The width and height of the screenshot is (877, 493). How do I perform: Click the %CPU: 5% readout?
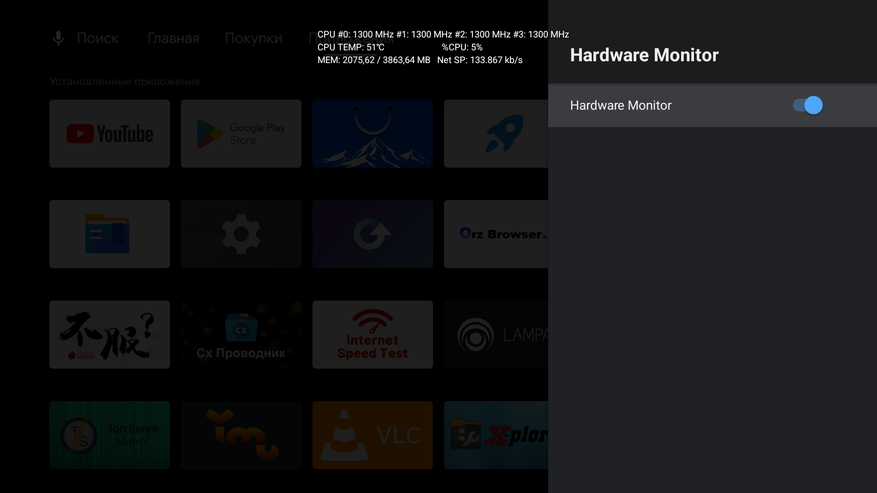462,47
